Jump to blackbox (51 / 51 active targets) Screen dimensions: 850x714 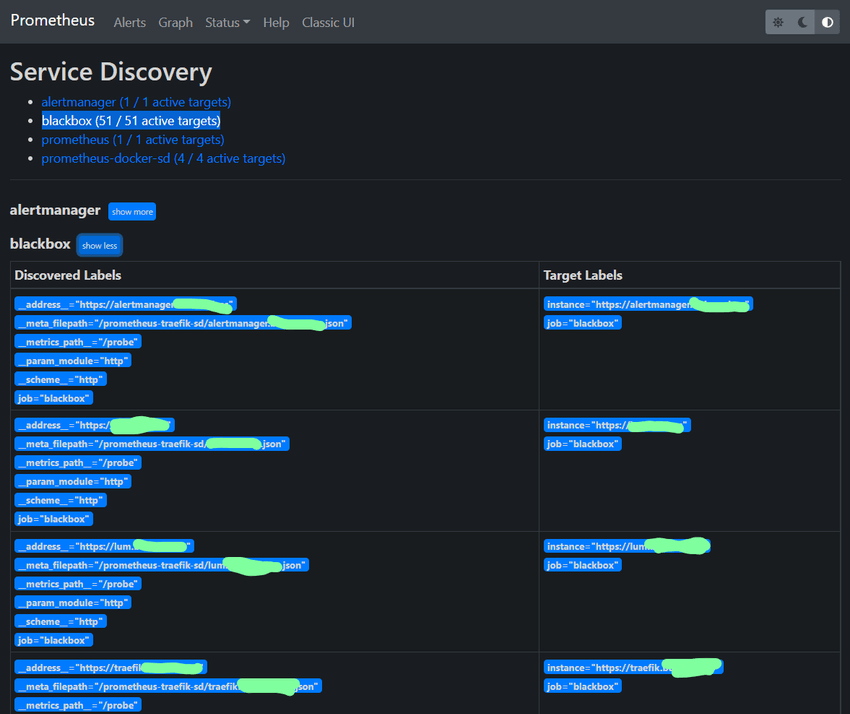[x=131, y=120]
